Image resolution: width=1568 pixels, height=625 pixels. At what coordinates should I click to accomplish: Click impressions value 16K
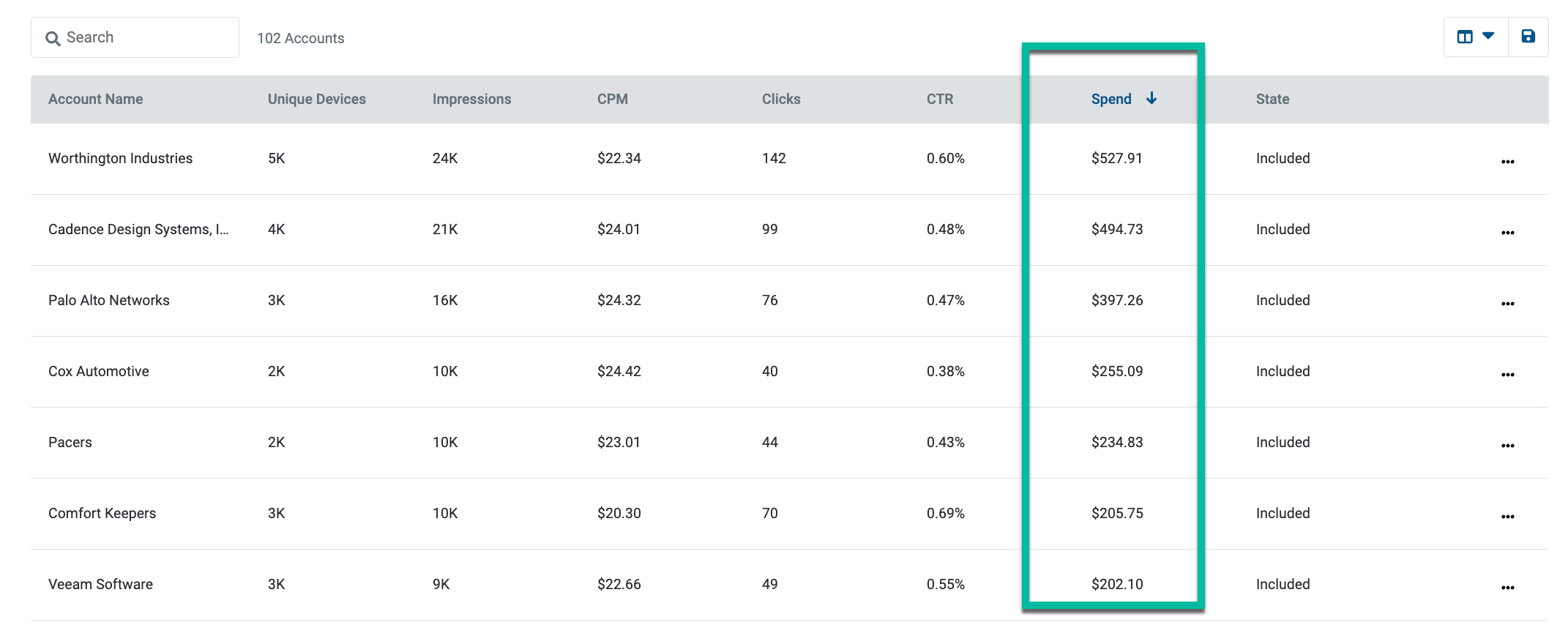pyautogui.click(x=445, y=300)
